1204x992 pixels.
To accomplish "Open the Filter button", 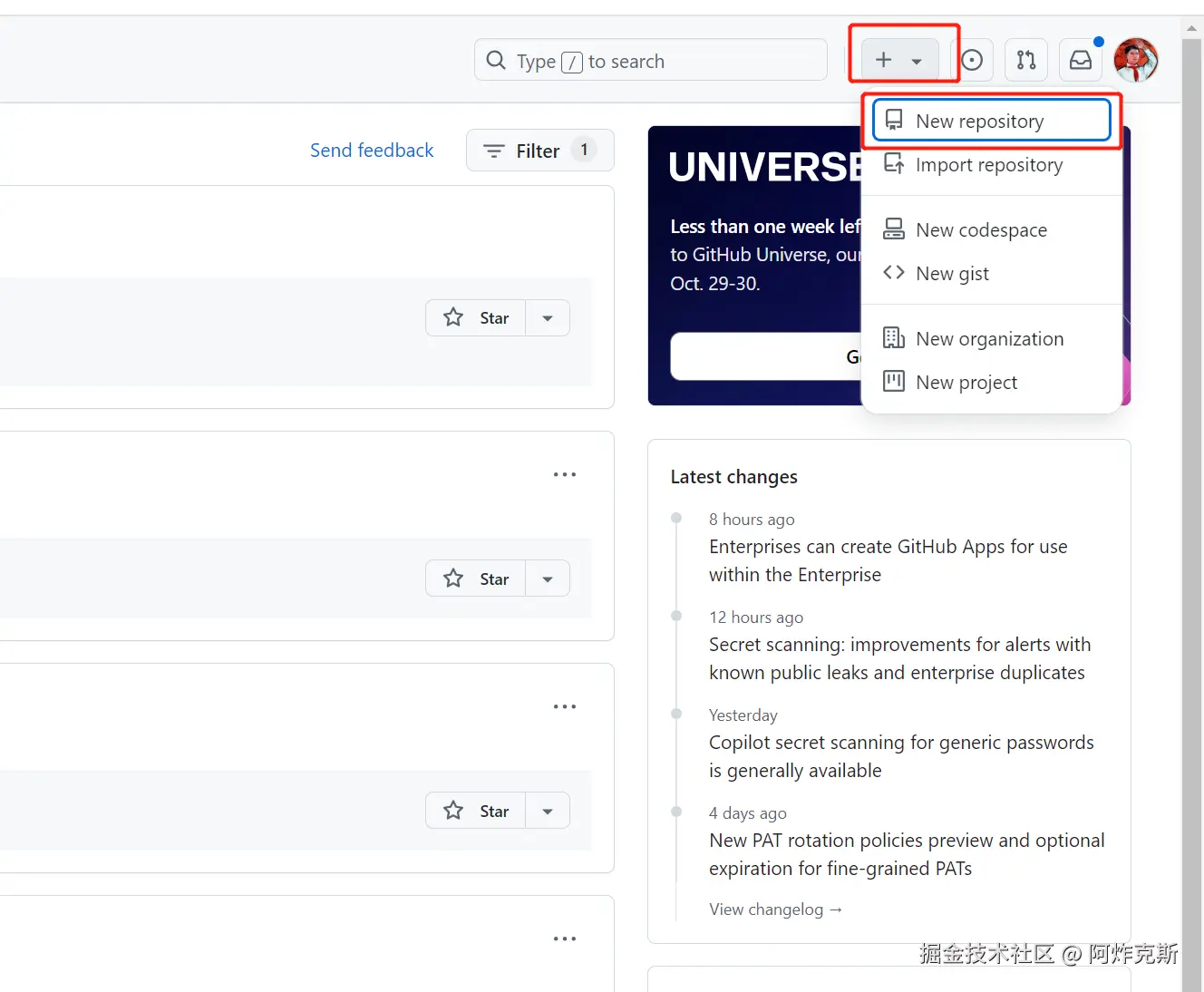I will [x=539, y=151].
